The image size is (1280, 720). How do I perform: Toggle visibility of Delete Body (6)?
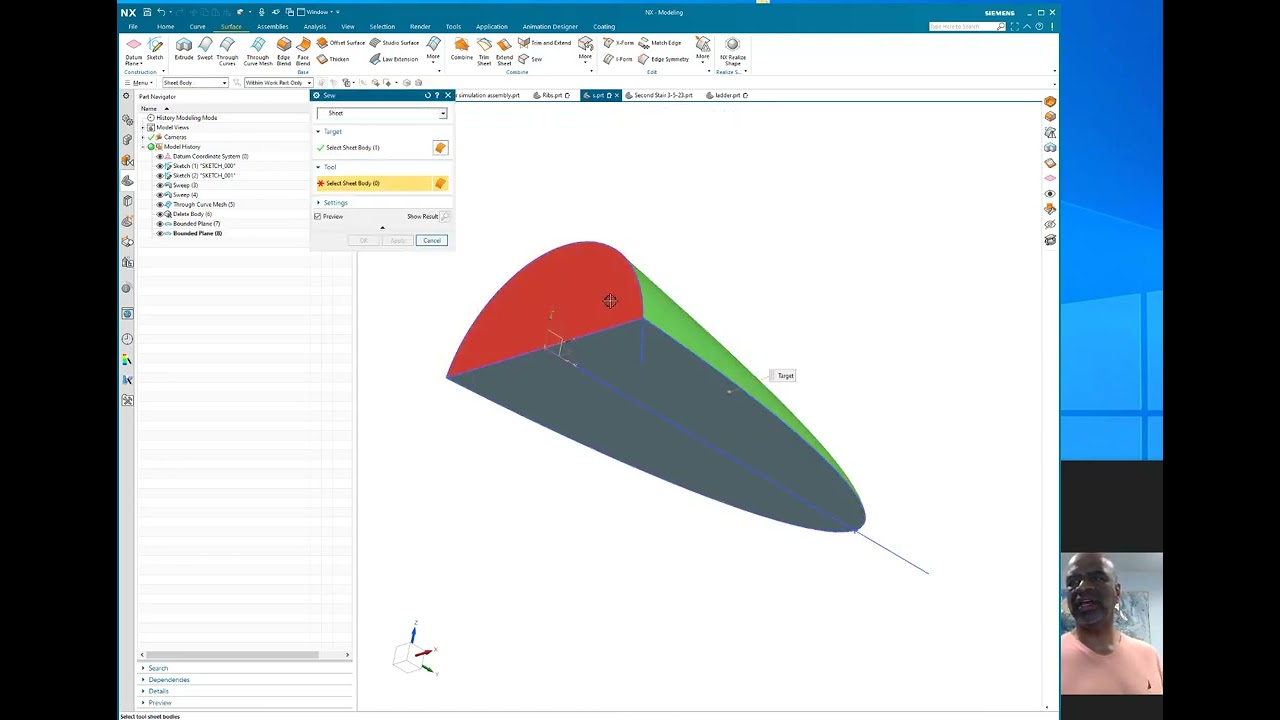(x=160, y=214)
